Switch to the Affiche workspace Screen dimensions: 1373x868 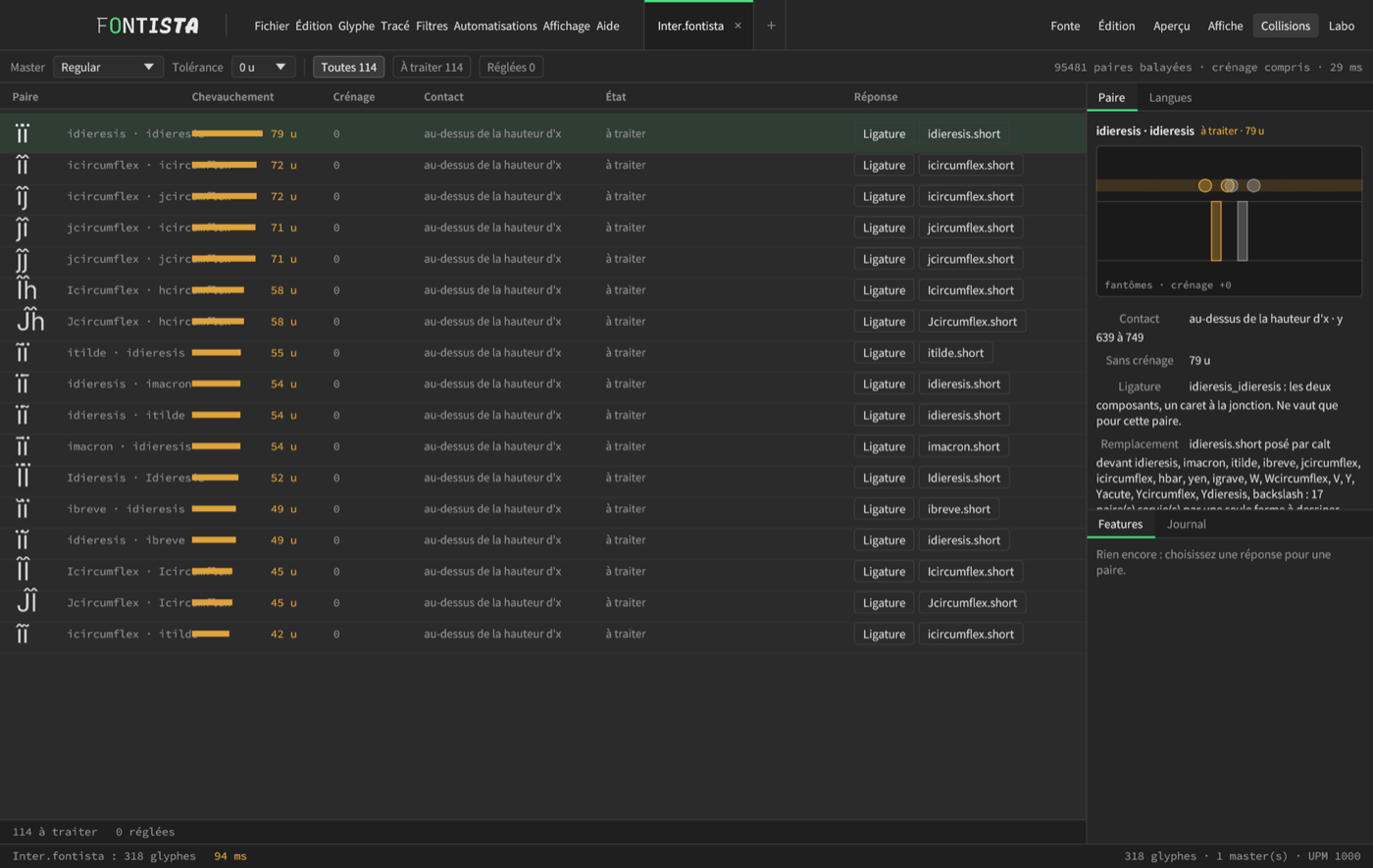point(1225,26)
